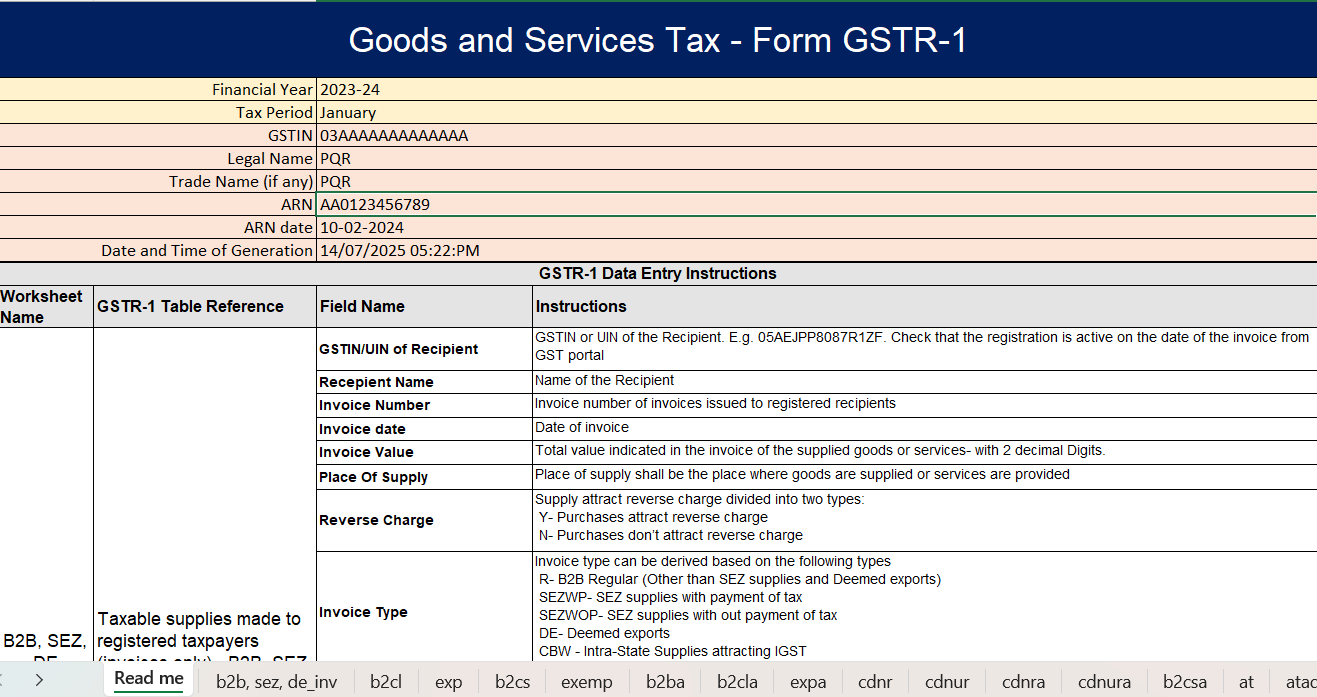Open the cdnra worksheet tab

(x=1023, y=681)
